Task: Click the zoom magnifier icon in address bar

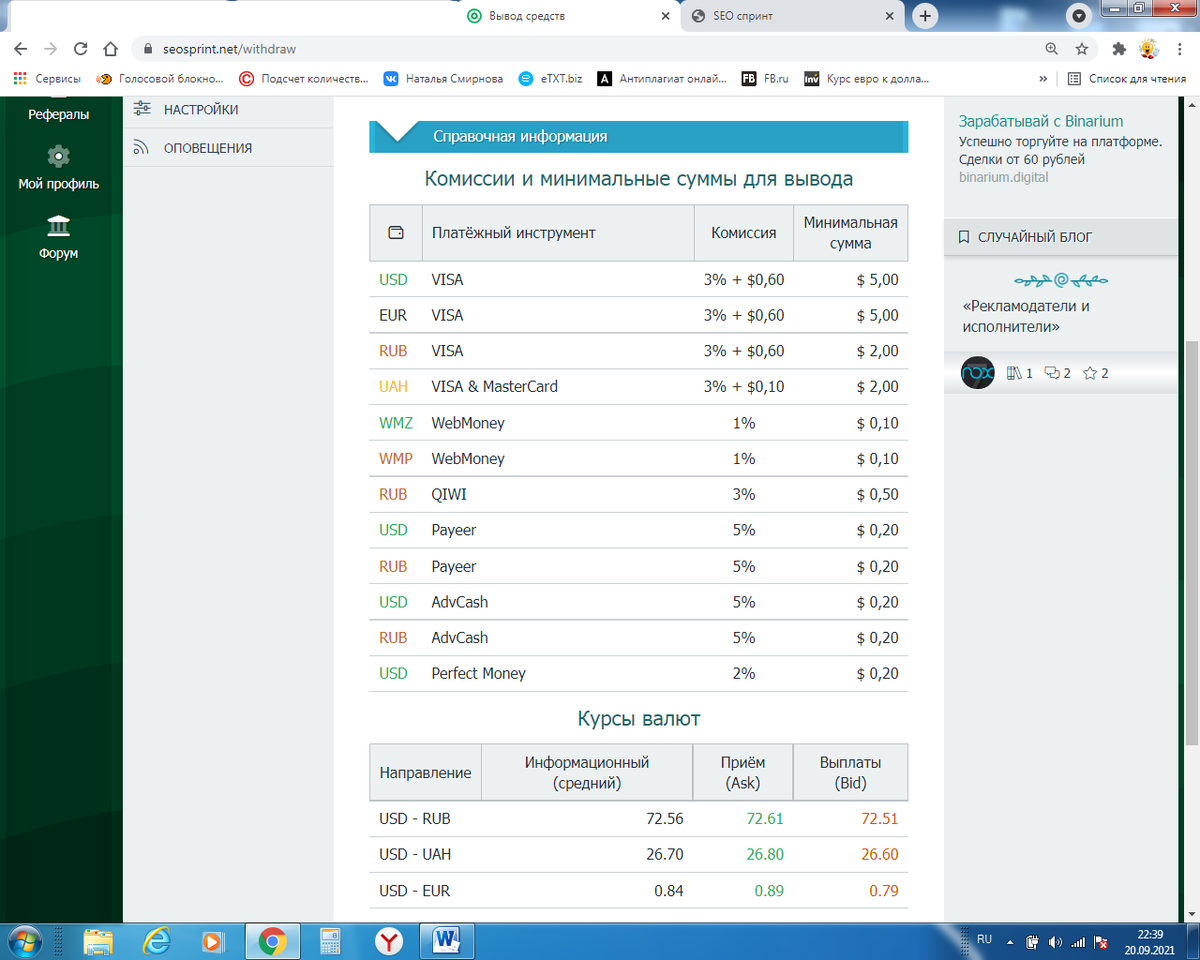Action: coord(1051,48)
